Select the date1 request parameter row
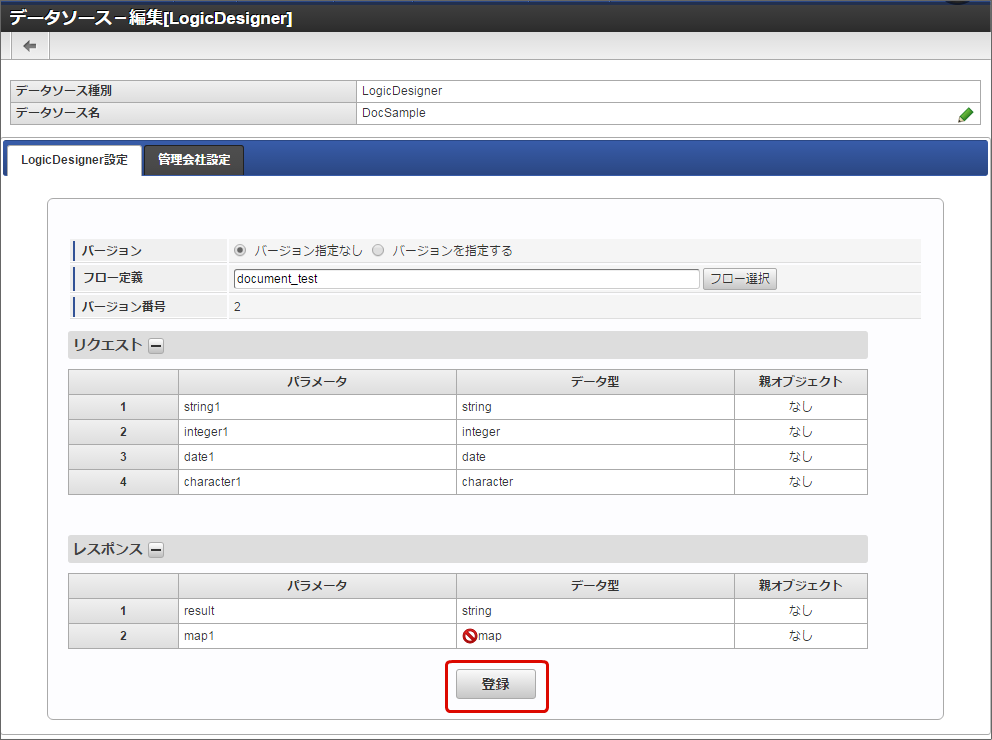Image resolution: width=992 pixels, height=740 pixels. (x=317, y=457)
